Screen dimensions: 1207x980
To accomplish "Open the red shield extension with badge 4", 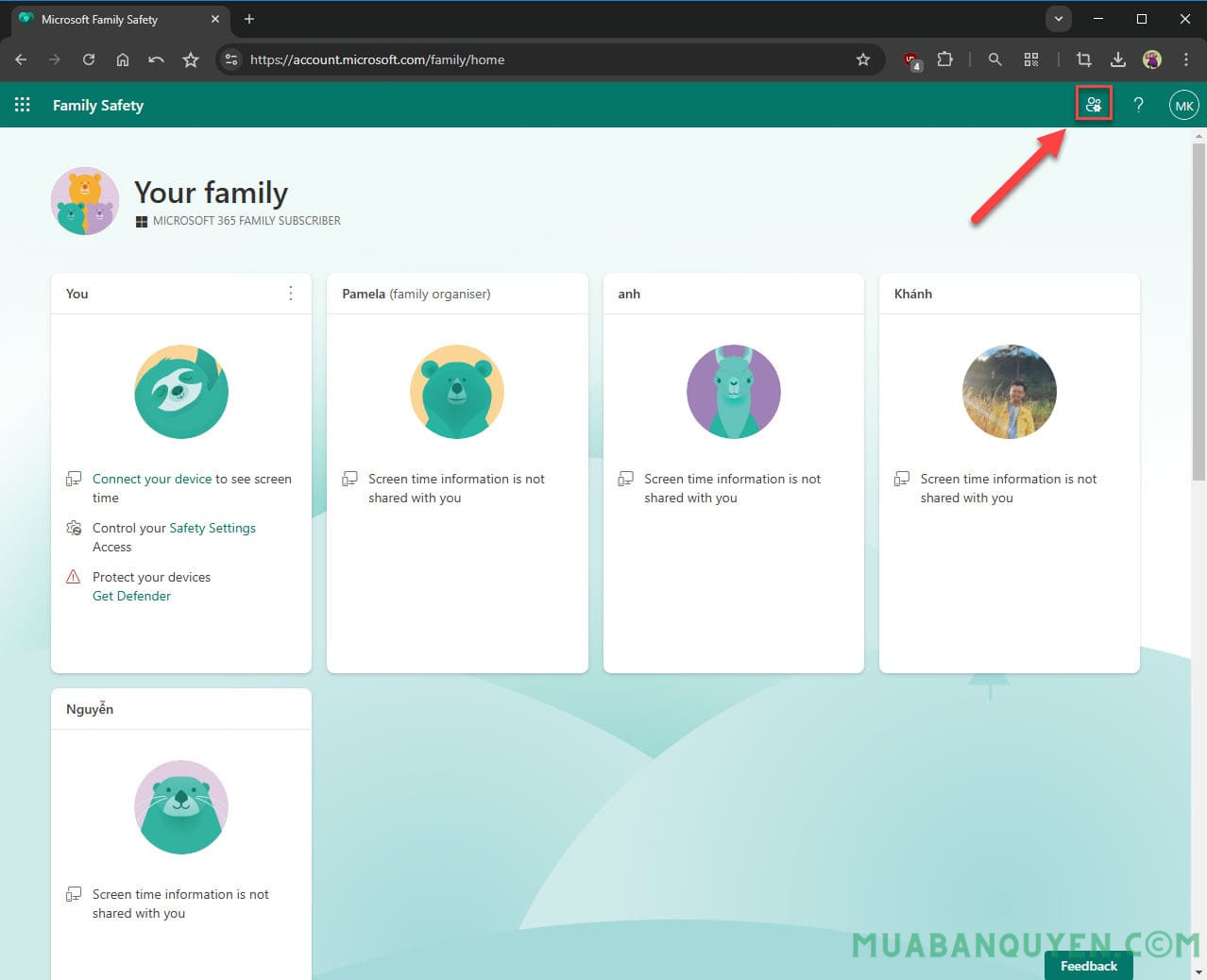I will tap(912, 60).
